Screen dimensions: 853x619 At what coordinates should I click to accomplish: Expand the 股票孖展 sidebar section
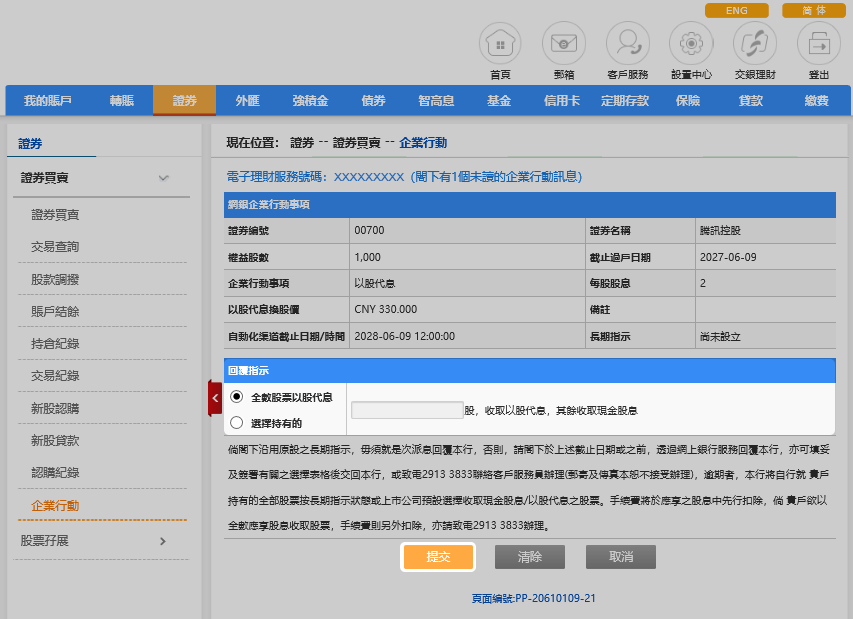[164, 541]
